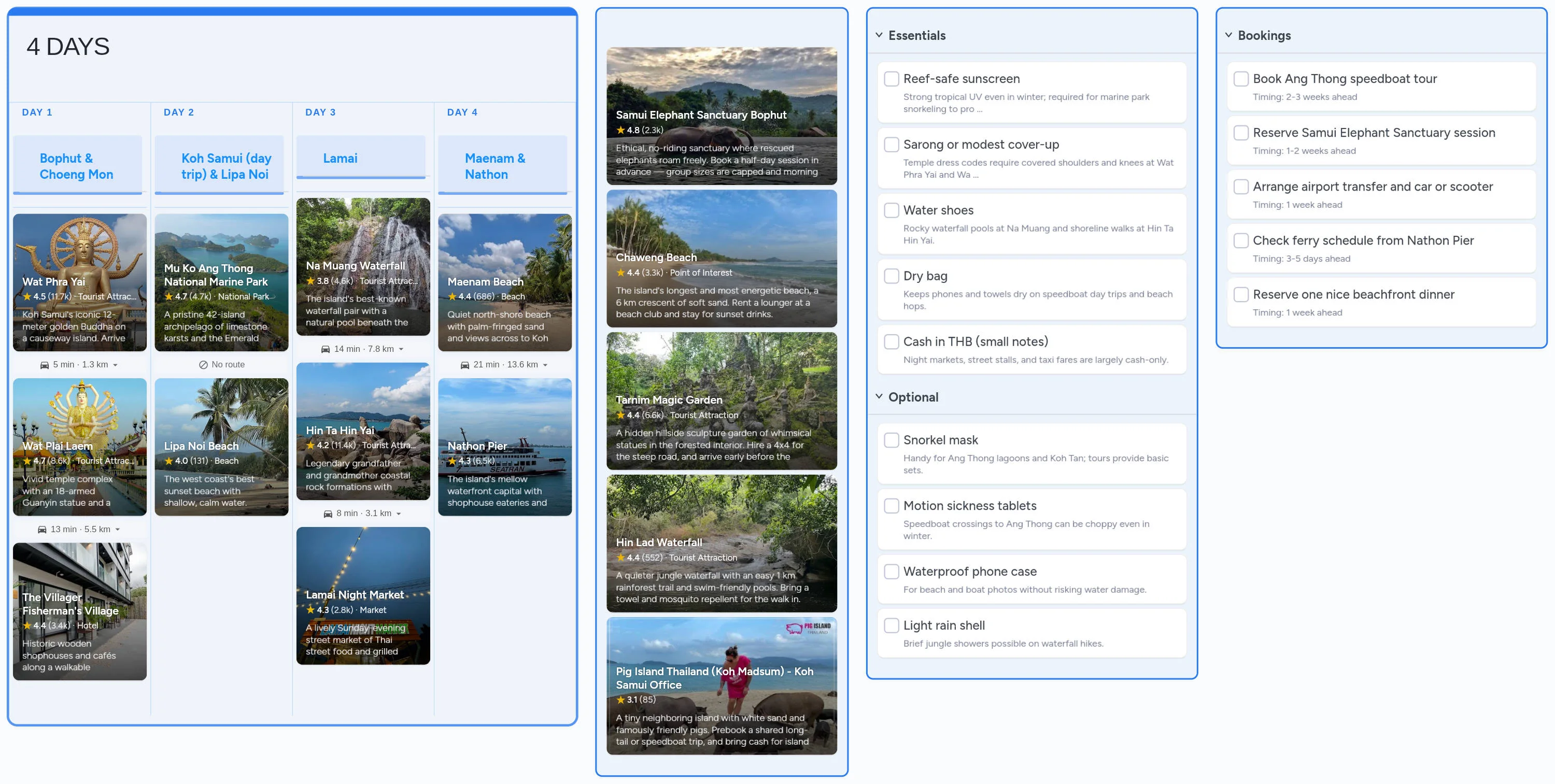This screenshot has width=1555, height=784.
Task: Select the Maenam & Nathon day header
Action: point(503,165)
